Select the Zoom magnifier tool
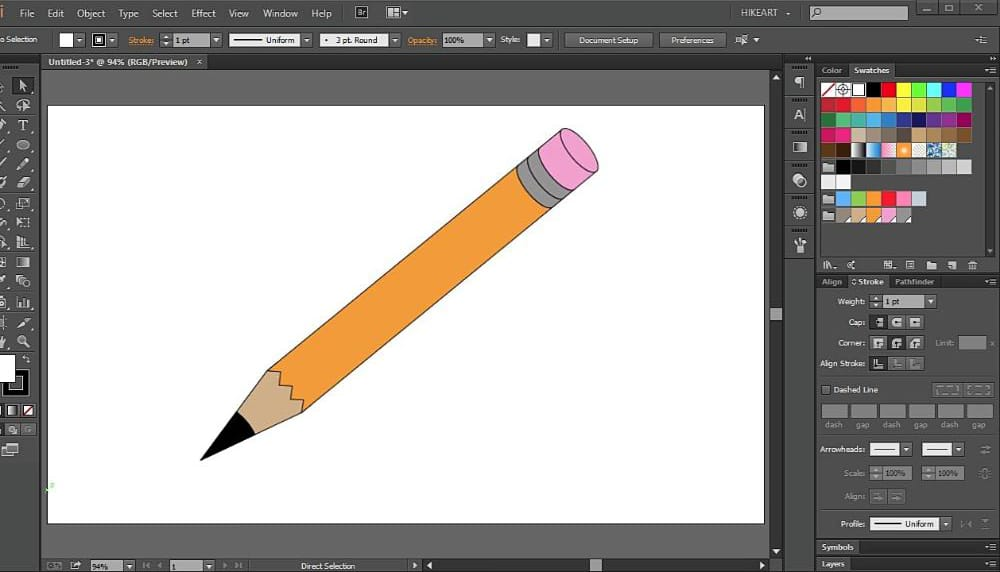Image resolution: width=1000 pixels, height=572 pixels. pos(23,341)
